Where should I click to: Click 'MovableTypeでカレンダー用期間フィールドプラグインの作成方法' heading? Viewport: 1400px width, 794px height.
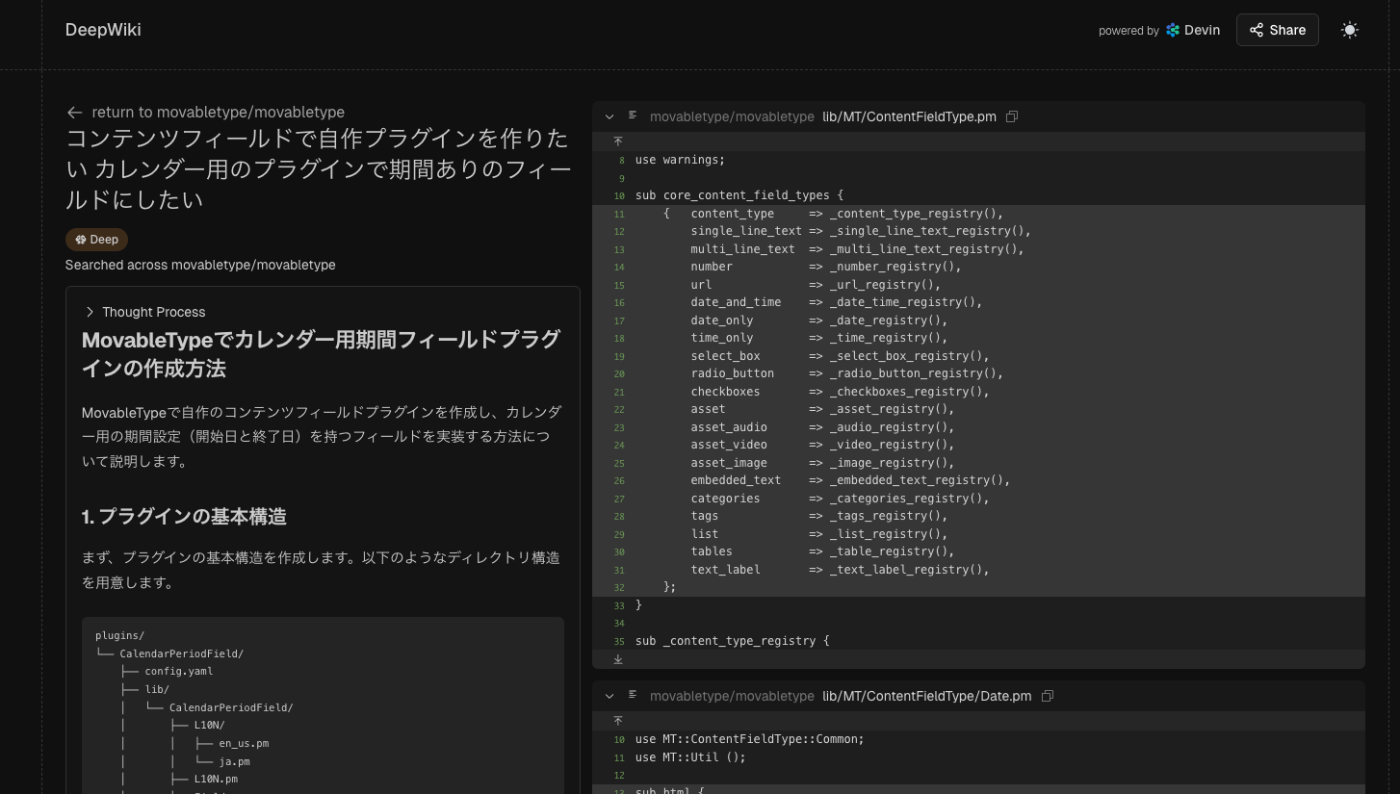[321, 354]
